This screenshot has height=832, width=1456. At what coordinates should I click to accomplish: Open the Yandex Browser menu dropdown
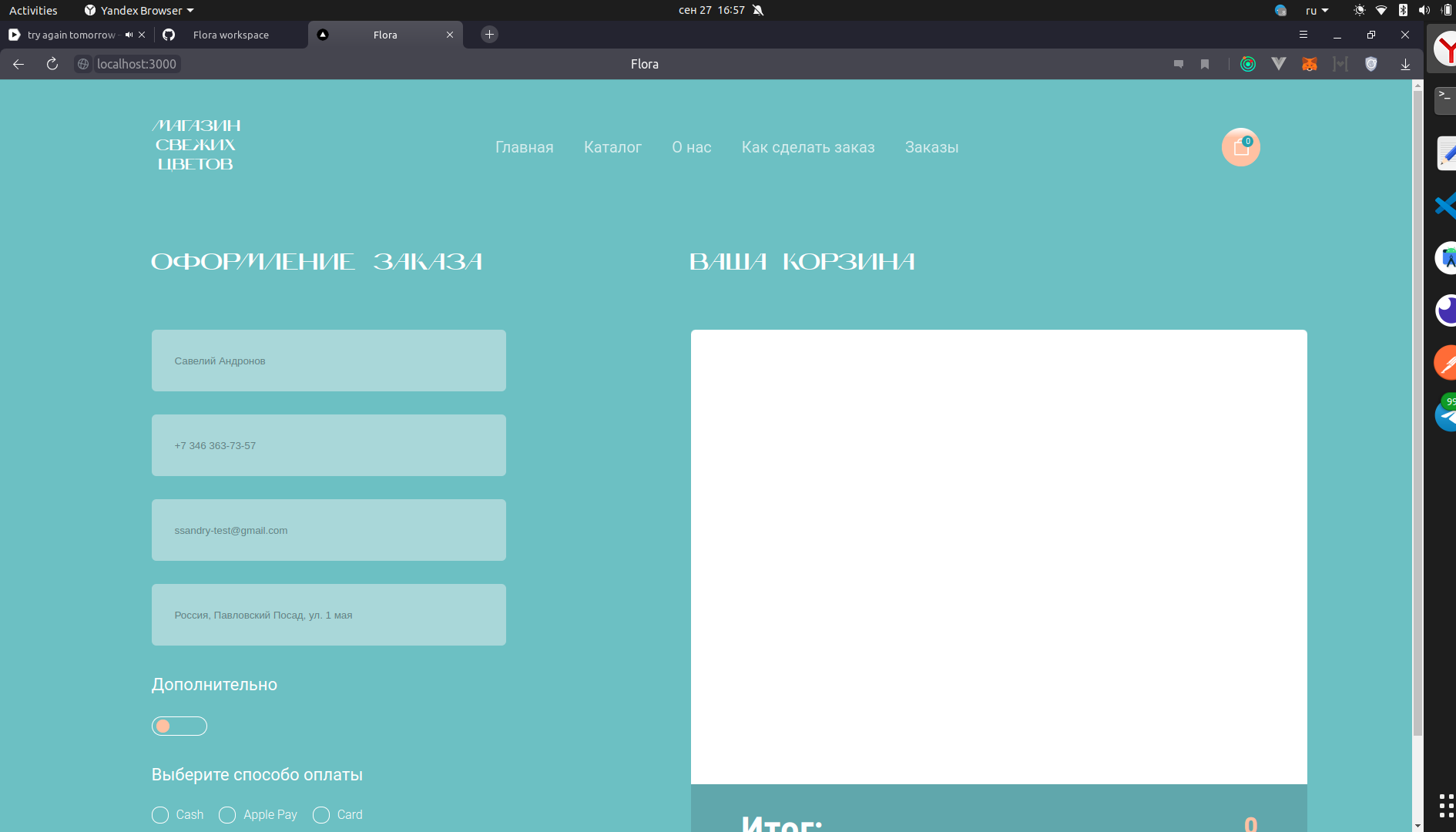click(139, 10)
